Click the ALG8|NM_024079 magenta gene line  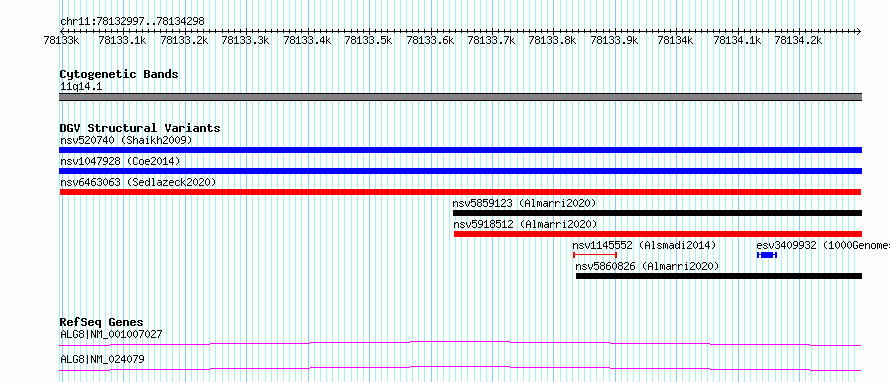(460, 369)
